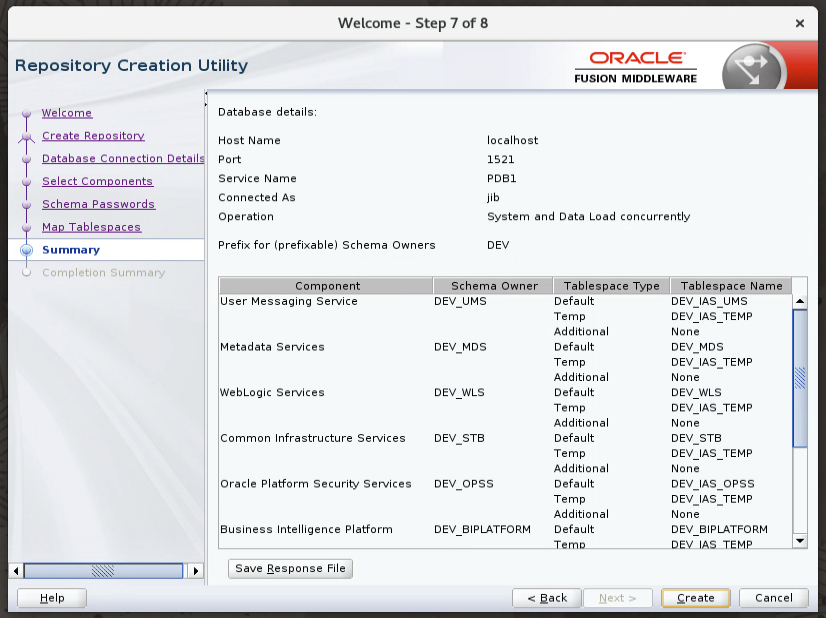Click the Completion Summary step label
The image size is (826, 618).
(x=104, y=272)
